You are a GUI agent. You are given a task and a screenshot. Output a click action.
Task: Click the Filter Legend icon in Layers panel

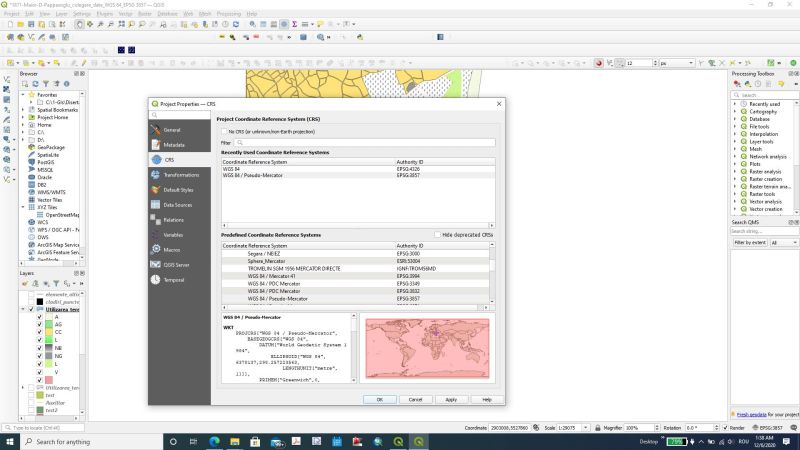[56, 283]
